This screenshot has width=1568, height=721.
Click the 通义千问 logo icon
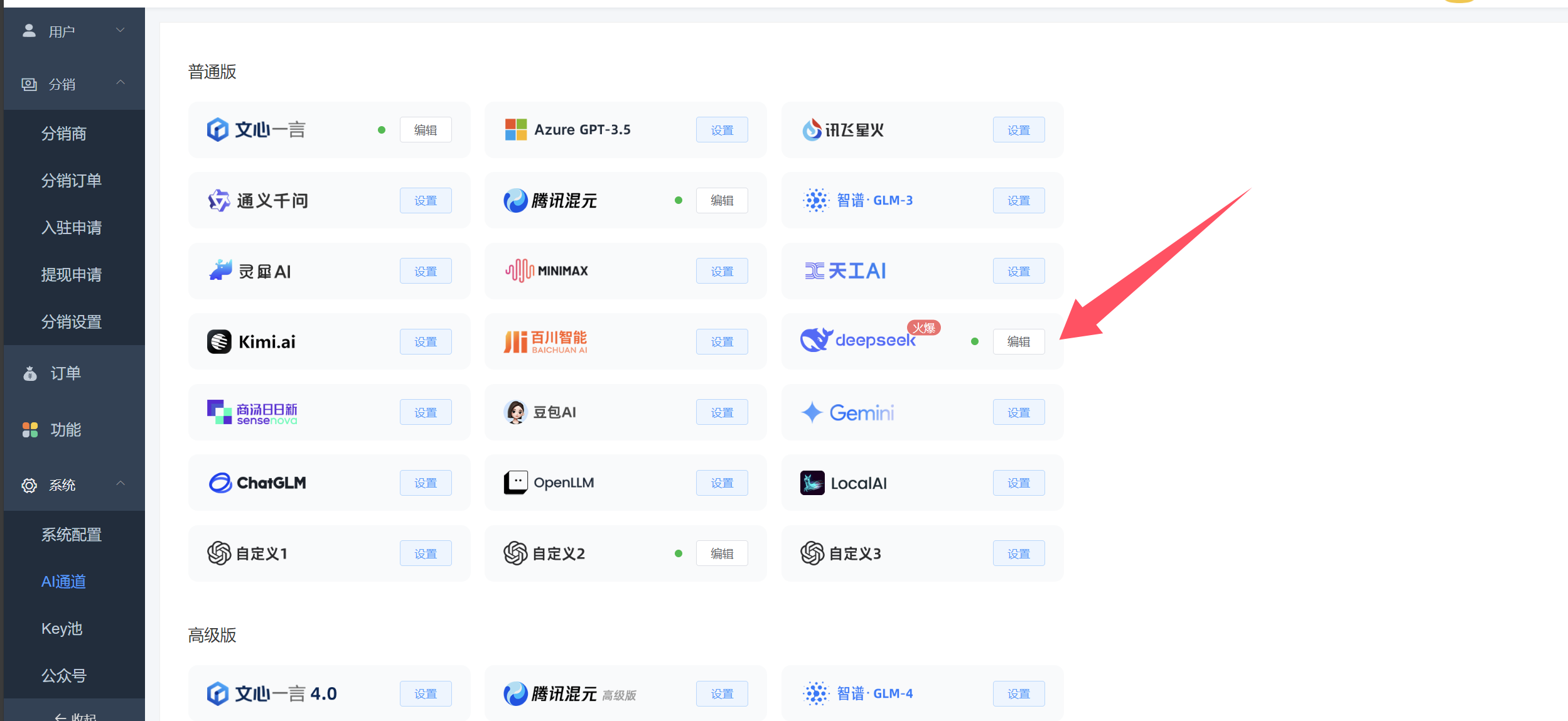(219, 201)
